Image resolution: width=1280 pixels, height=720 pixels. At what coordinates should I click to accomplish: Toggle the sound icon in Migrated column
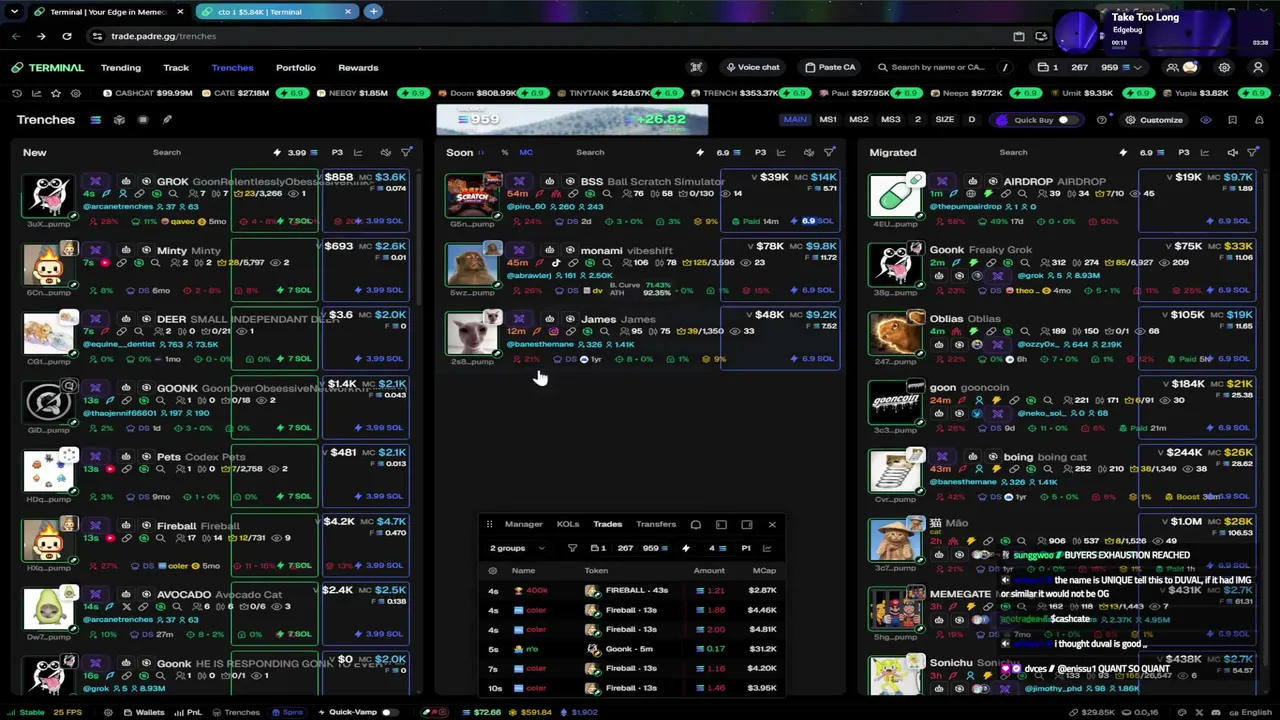coord(1232,153)
